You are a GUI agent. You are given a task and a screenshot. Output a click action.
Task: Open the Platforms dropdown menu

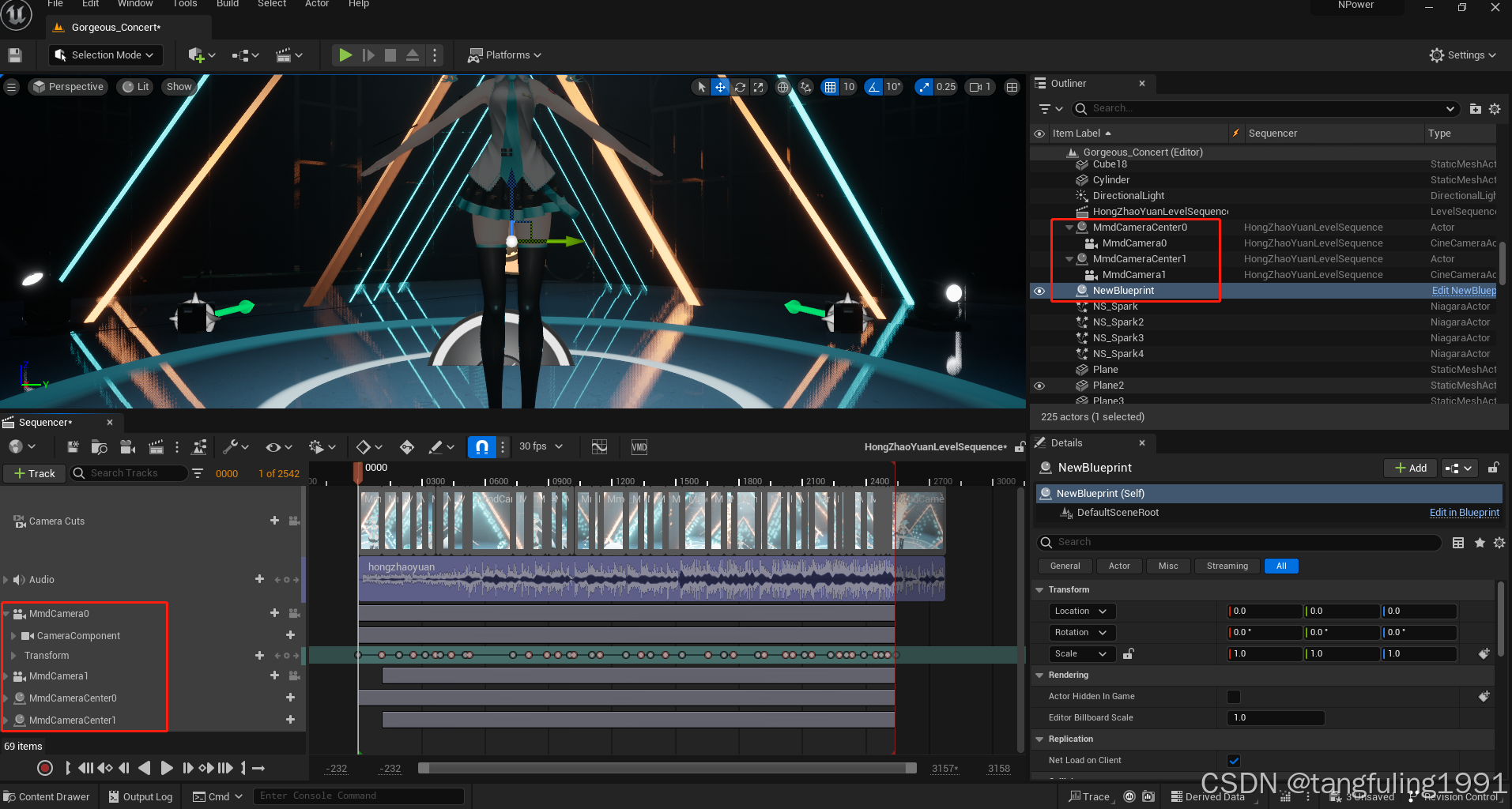pos(504,55)
